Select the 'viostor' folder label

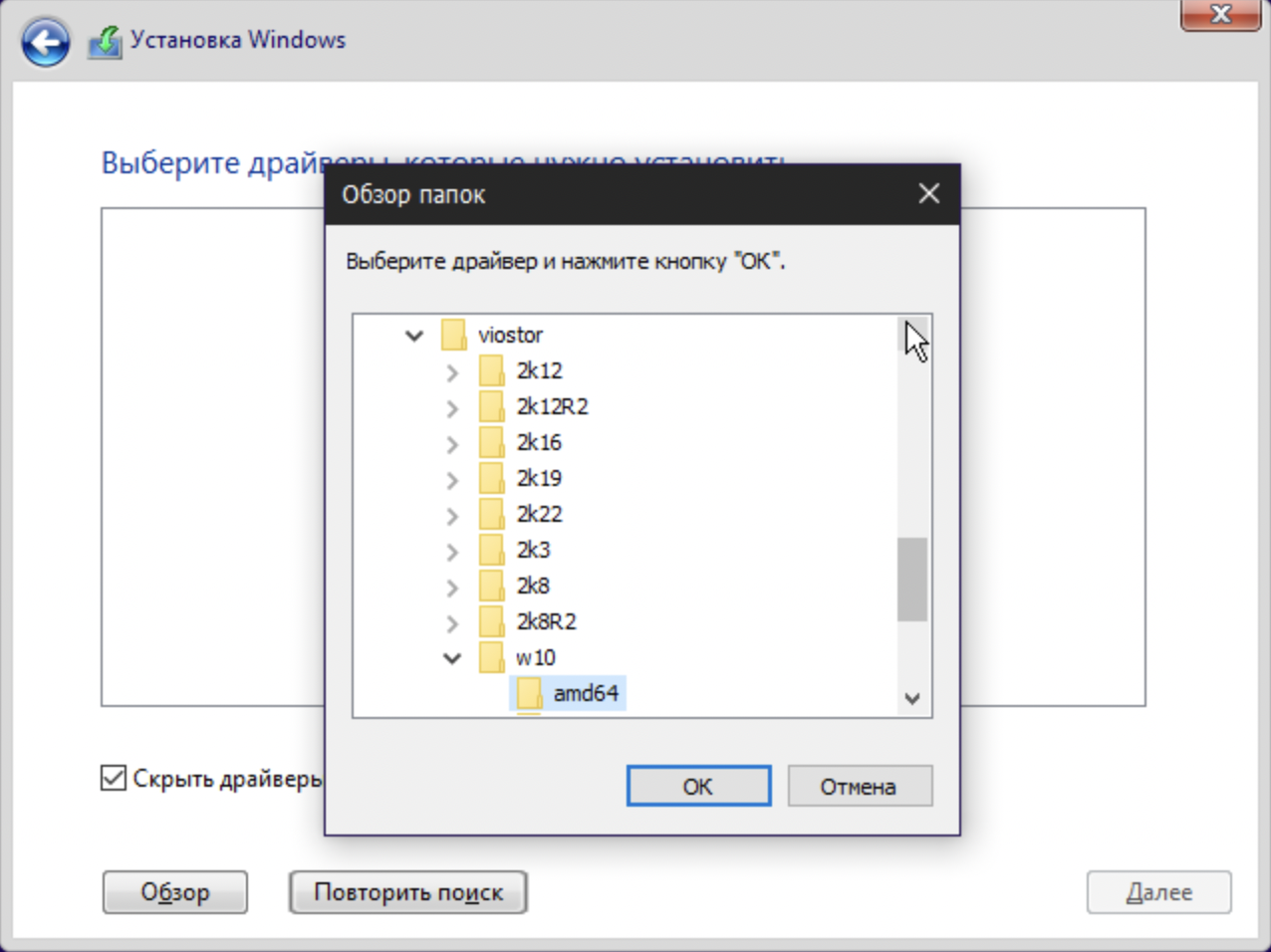coord(510,335)
